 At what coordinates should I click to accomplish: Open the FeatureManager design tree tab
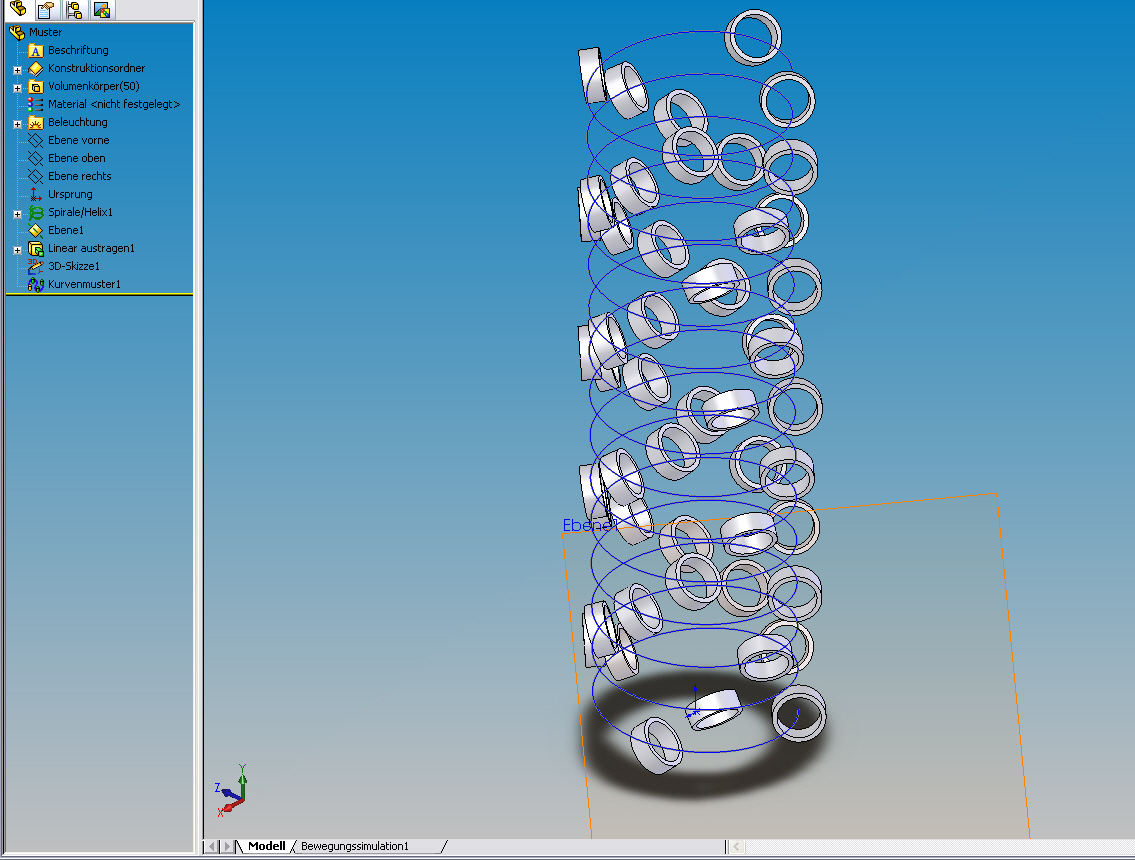coord(18,9)
